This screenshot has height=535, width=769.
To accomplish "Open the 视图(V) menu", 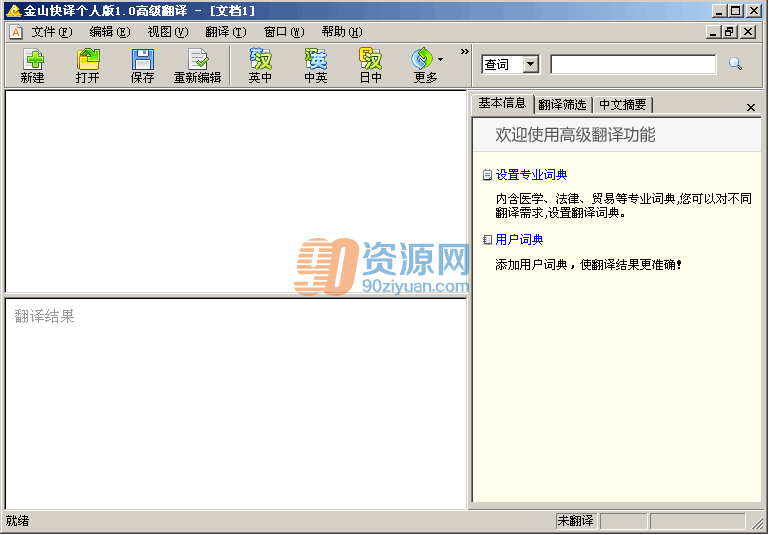I will [x=168, y=32].
